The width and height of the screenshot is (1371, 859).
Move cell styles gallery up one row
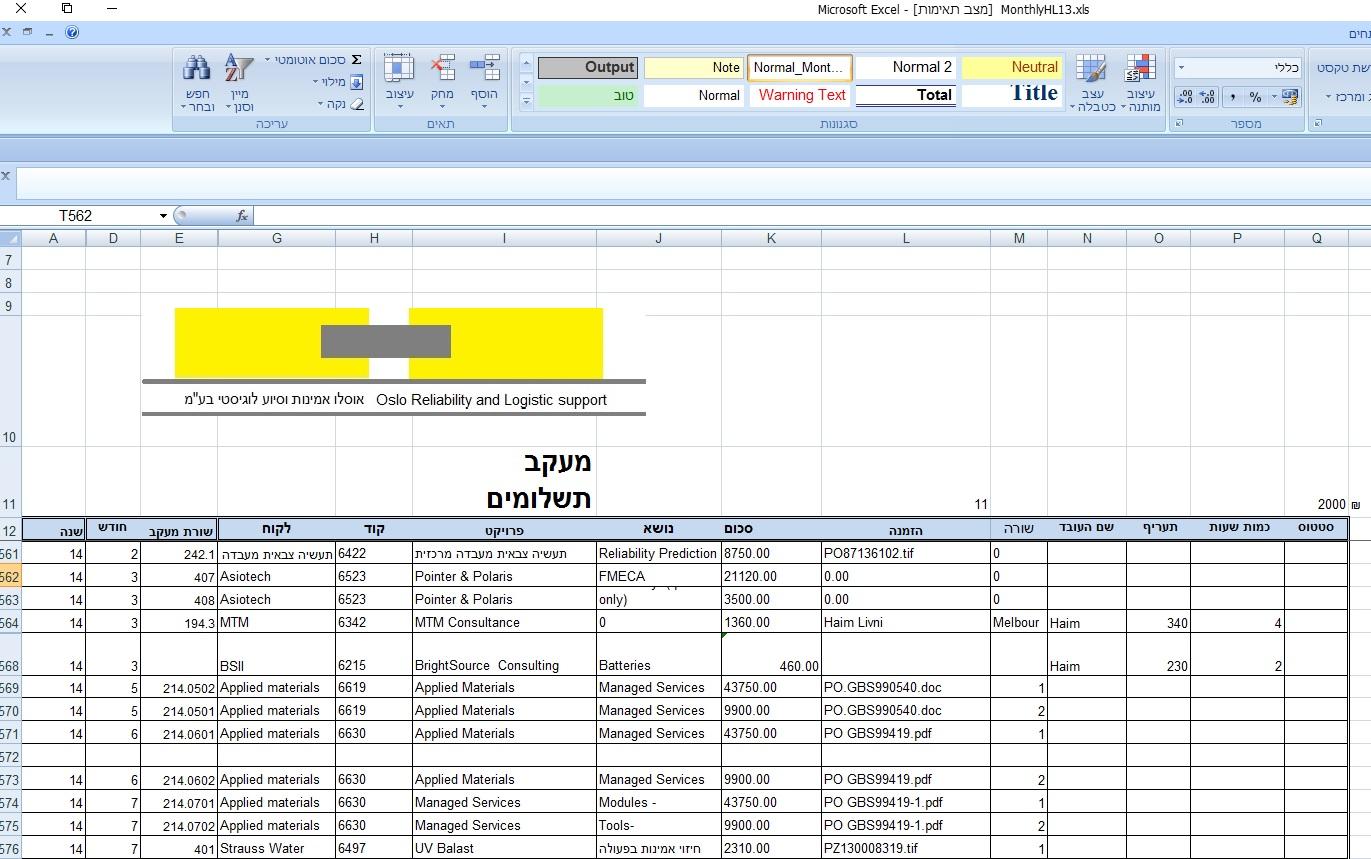pyautogui.click(x=526, y=63)
